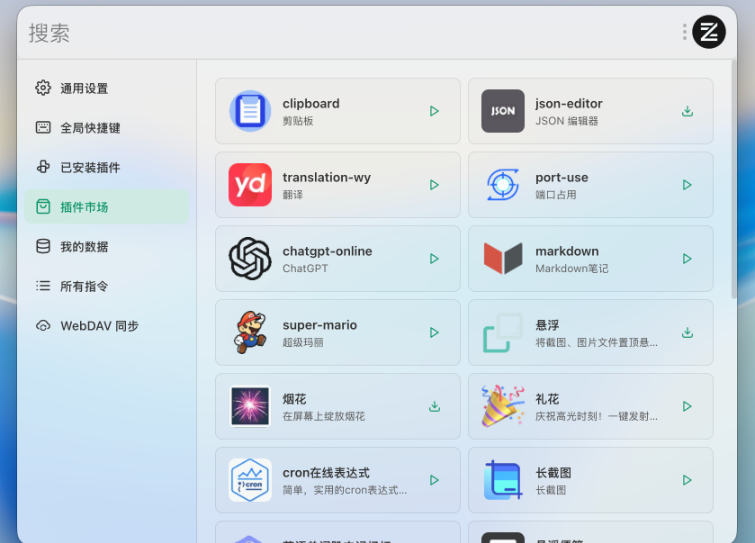Download the json-editor plugin
The image size is (755, 543).
pyautogui.click(x=687, y=111)
